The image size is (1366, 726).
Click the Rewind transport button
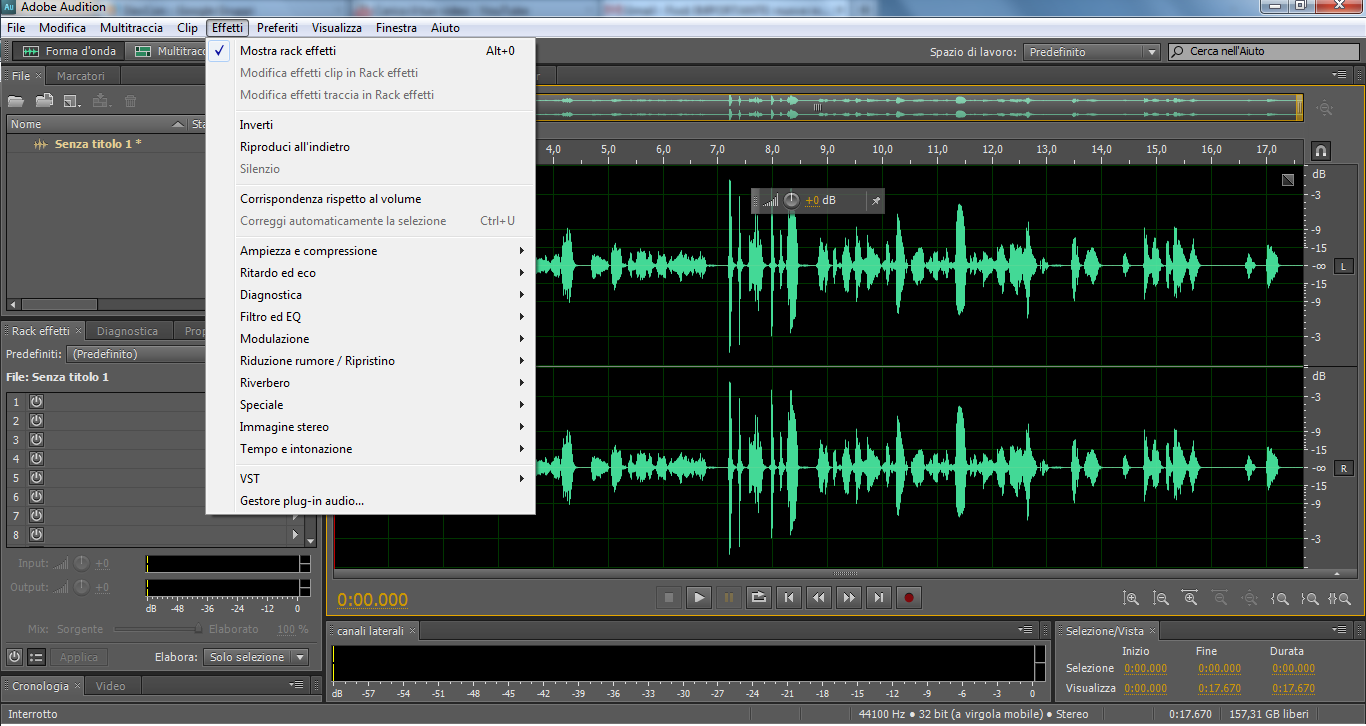(819, 598)
